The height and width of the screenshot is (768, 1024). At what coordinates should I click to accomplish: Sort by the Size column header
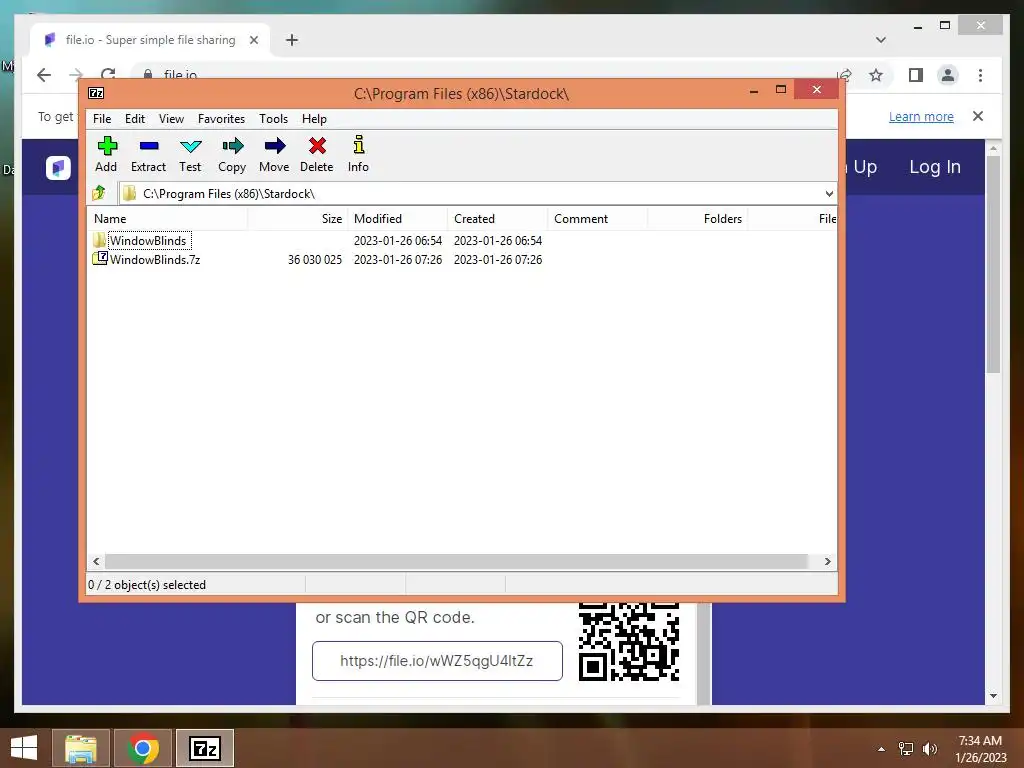(297, 219)
